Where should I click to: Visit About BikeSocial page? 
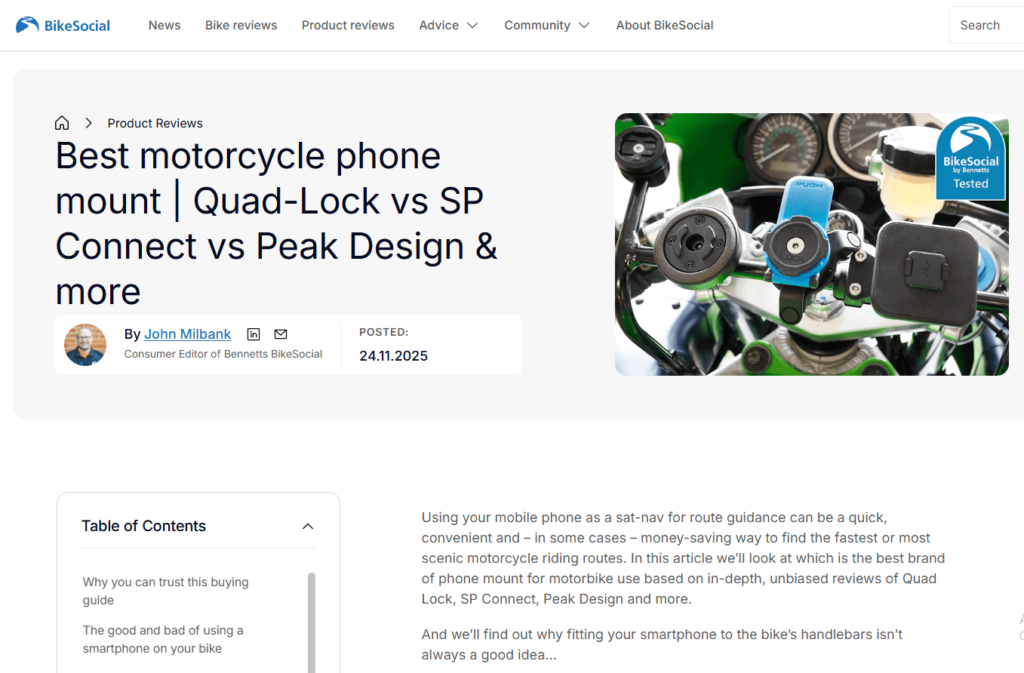click(x=664, y=25)
